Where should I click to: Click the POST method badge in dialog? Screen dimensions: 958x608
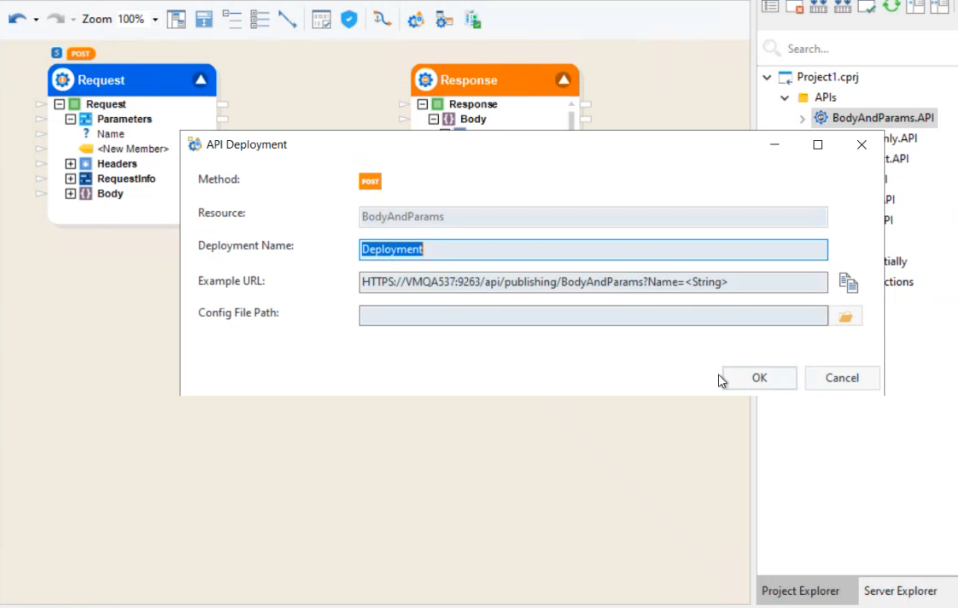coord(370,181)
